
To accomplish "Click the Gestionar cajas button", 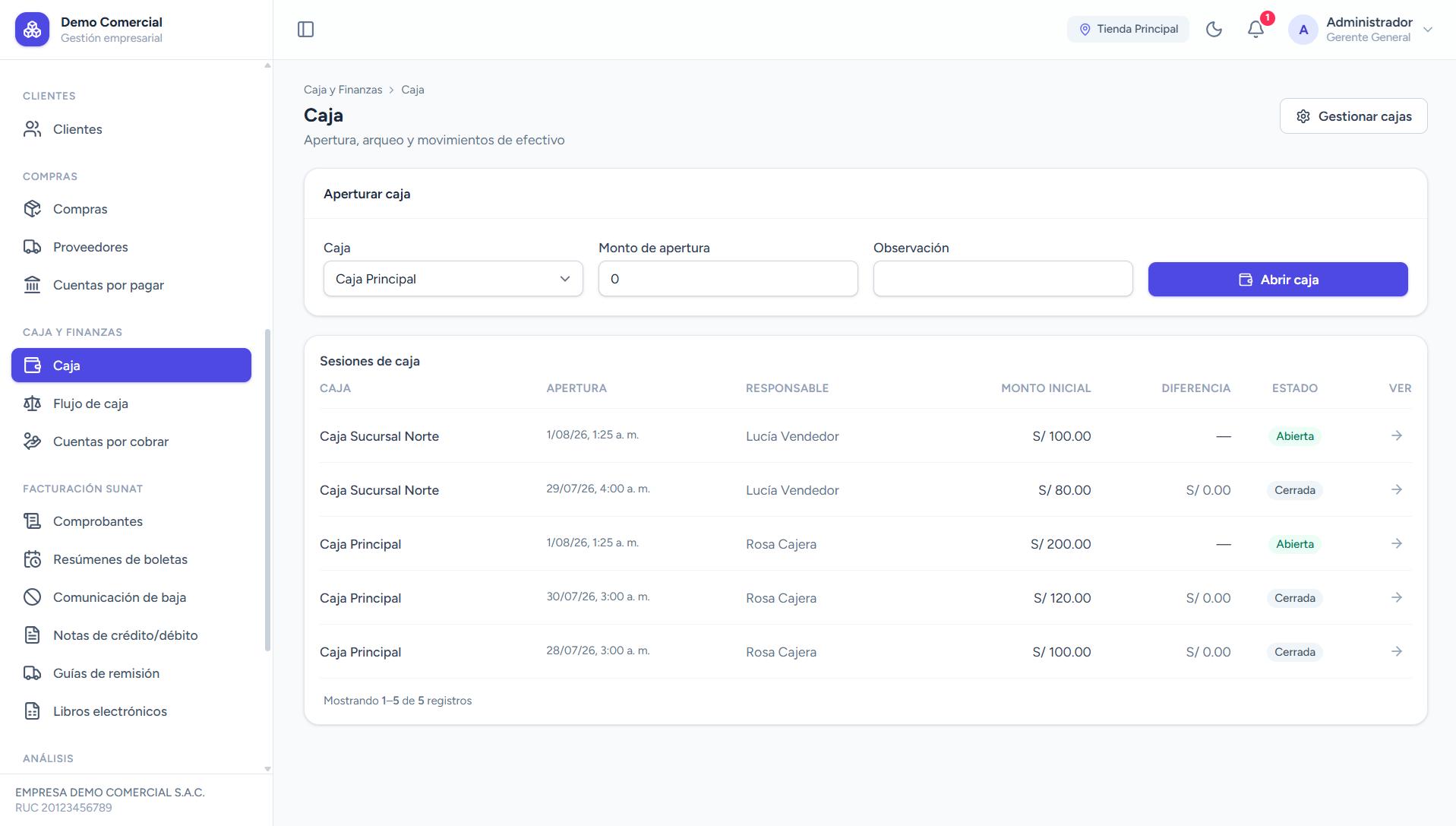I will point(1353,116).
